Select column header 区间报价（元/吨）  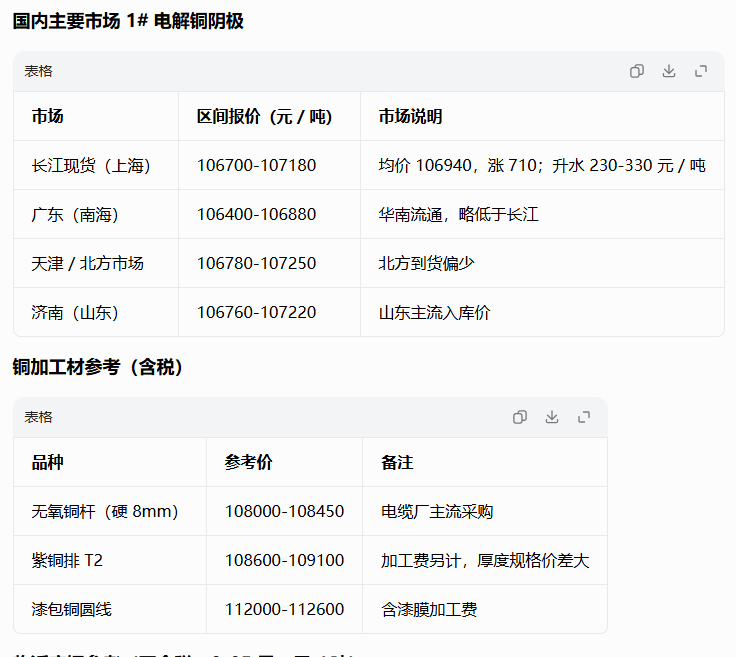[264, 116]
